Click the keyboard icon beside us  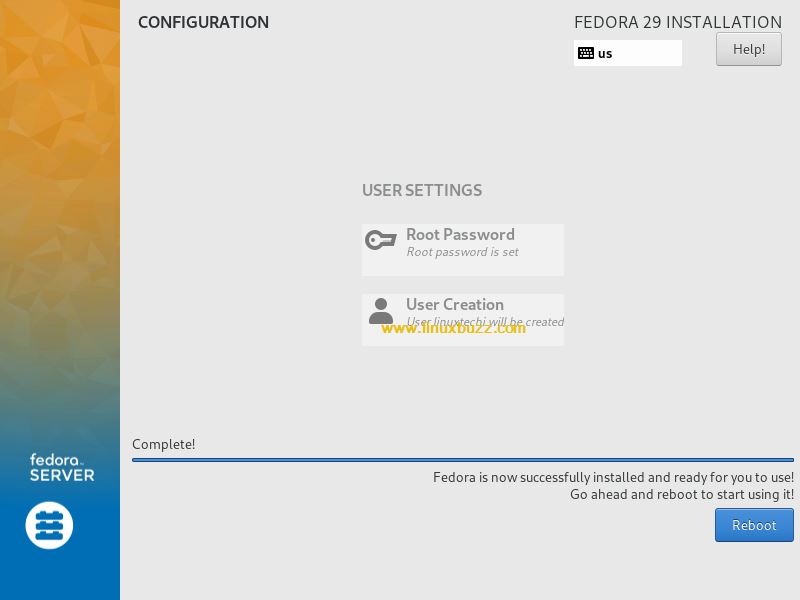[586, 53]
